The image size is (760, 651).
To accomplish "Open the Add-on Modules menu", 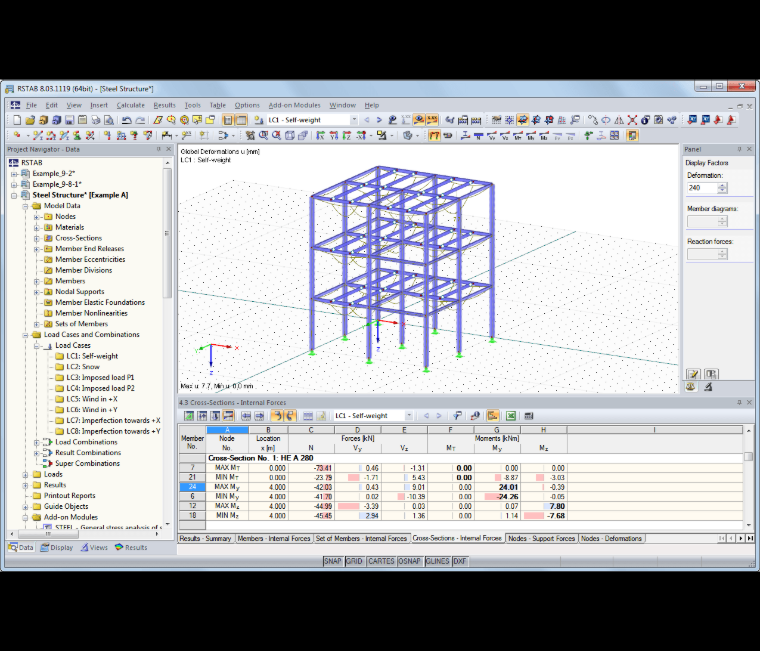I will 294,105.
